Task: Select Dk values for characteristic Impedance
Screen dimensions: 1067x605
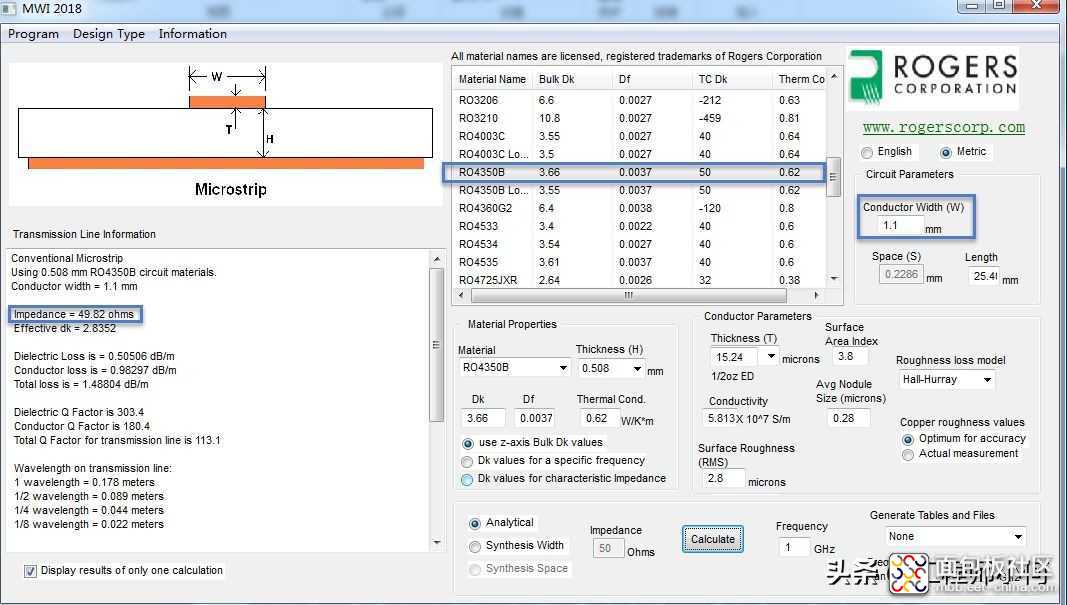Action: click(x=467, y=480)
